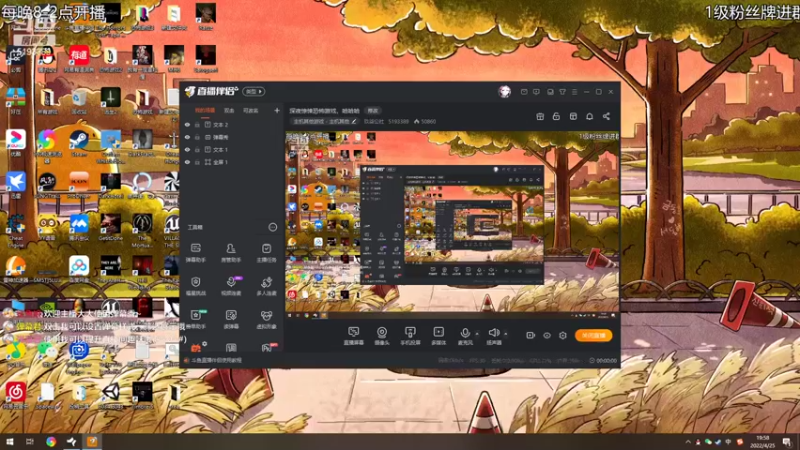Open the settings gear in bottom bar
This screenshot has height=450, width=800.
pos(563,335)
